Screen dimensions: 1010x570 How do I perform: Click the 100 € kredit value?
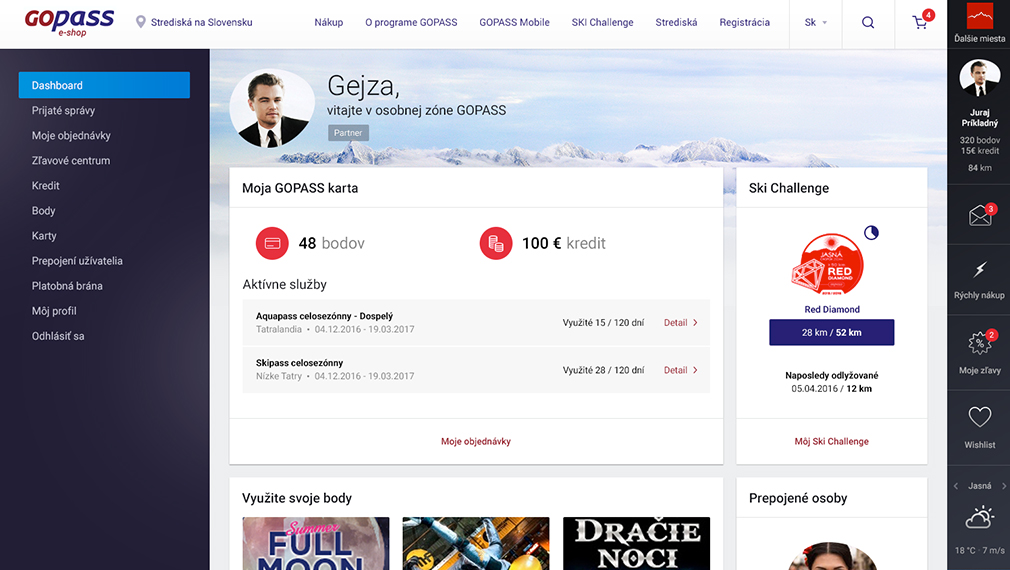click(x=564, y=243)
